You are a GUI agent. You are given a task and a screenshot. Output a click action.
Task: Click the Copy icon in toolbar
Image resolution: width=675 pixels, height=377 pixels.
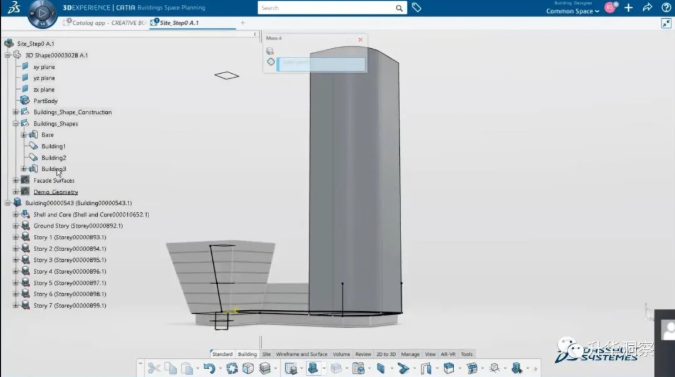171,368
